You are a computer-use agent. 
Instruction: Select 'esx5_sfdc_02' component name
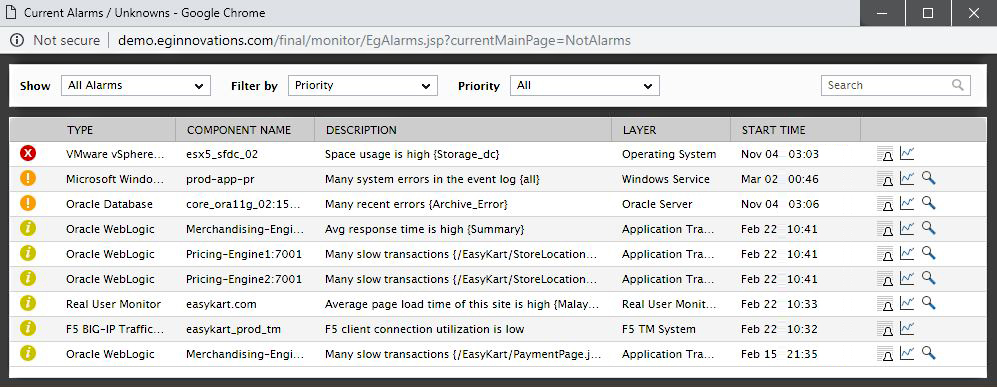[x=222, y=154]
